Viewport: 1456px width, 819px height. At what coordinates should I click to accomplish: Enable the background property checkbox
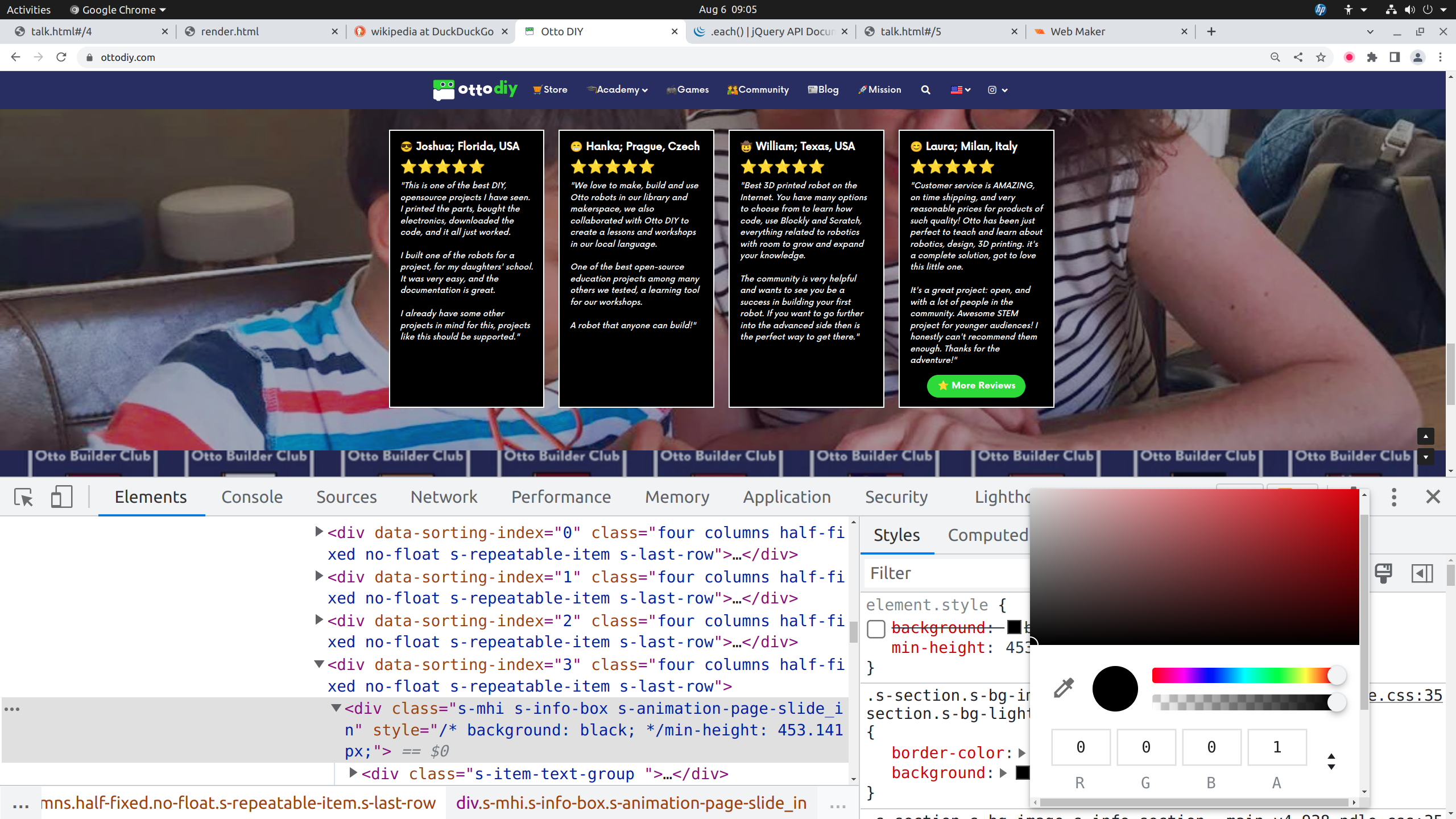[876, 628]
